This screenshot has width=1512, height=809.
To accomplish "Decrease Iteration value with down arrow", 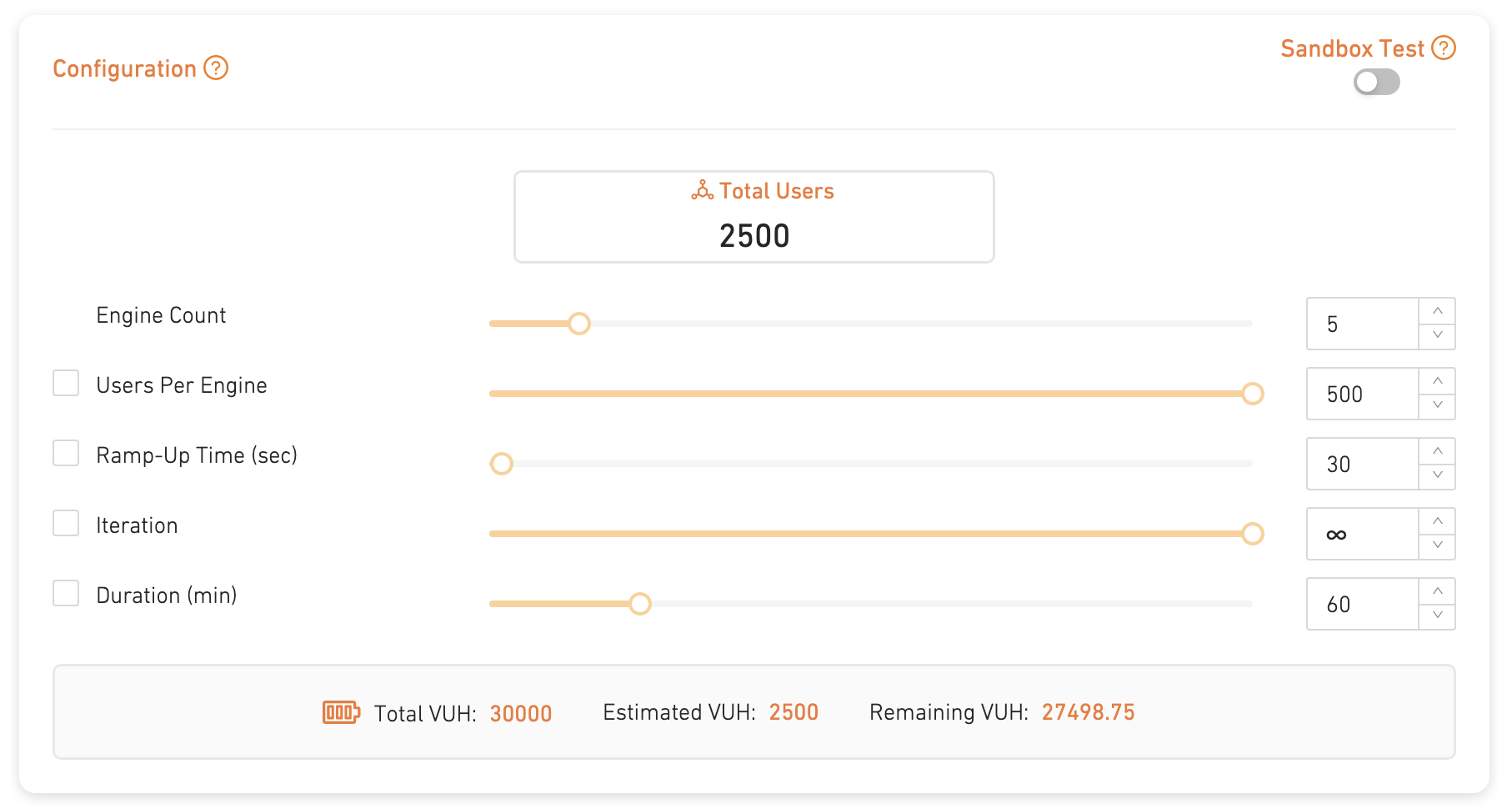I will pyautogui.click(x=1437, y=545).
